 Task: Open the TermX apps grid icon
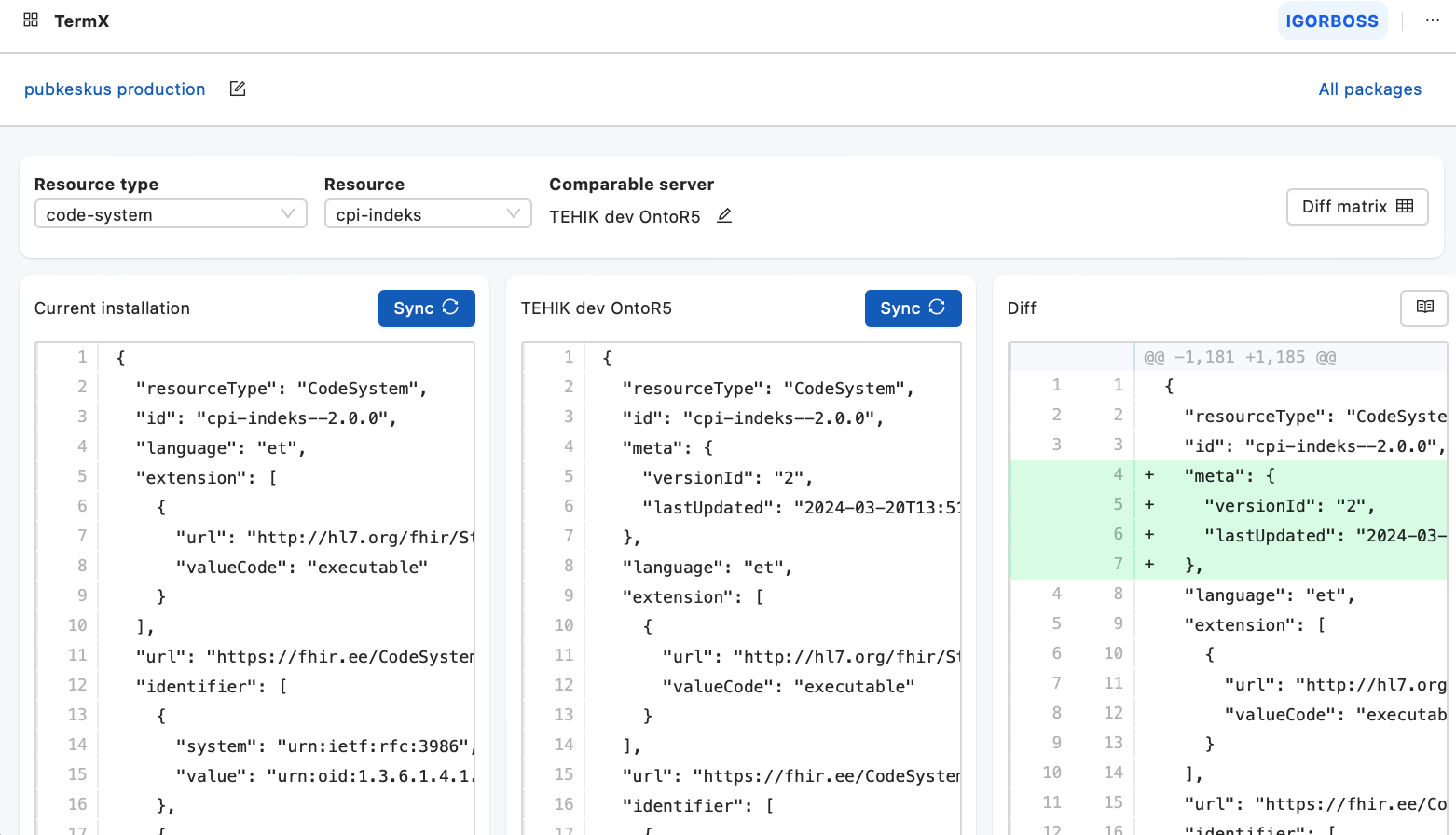[31, 20]
